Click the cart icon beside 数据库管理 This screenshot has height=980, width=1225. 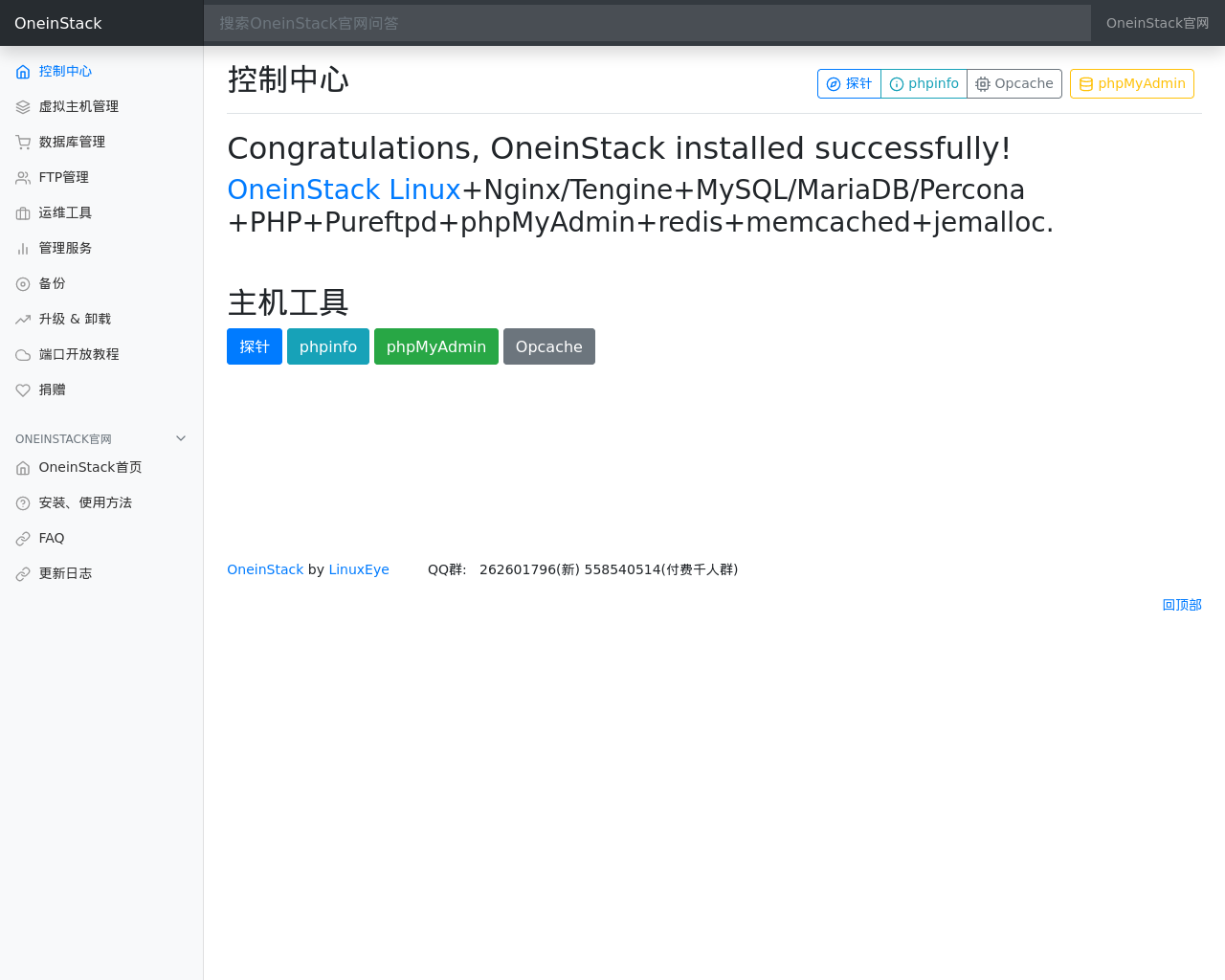point(23,143)
